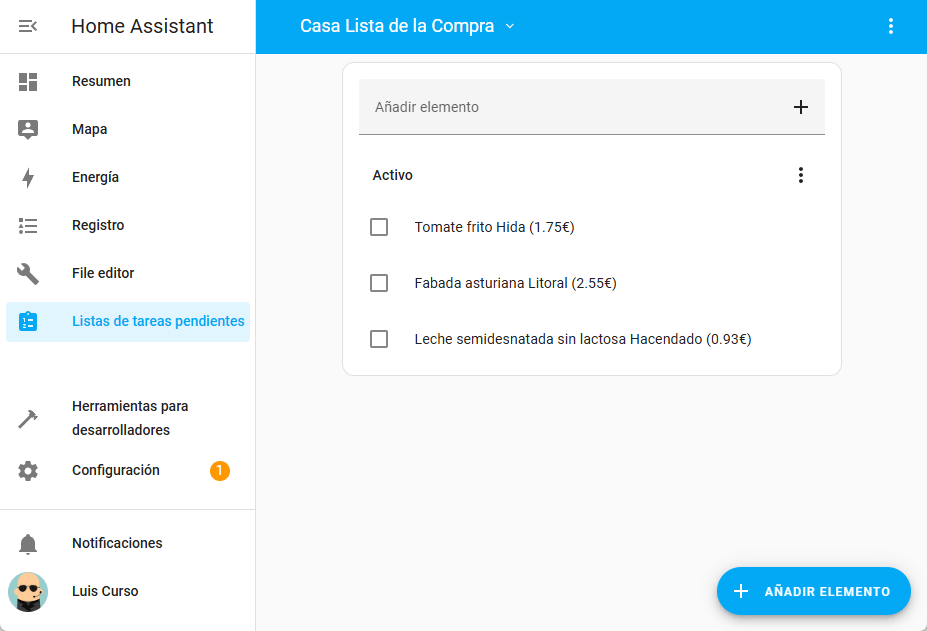Click the developer tools hammer icon
The width and height of the screenshot is (927, 631).
[x=28, y=419]
